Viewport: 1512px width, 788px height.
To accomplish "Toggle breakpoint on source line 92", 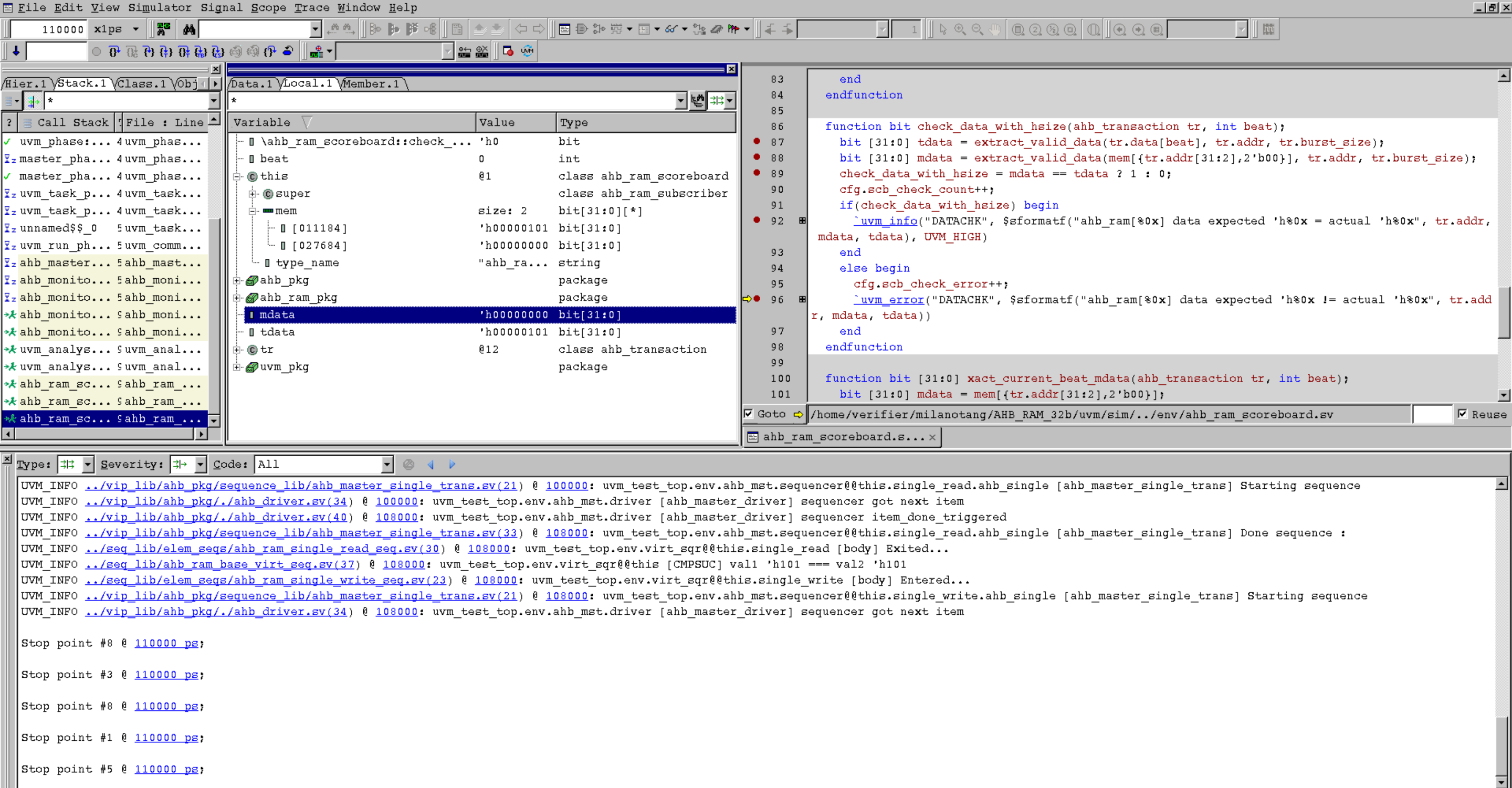I will coord(757,220).
